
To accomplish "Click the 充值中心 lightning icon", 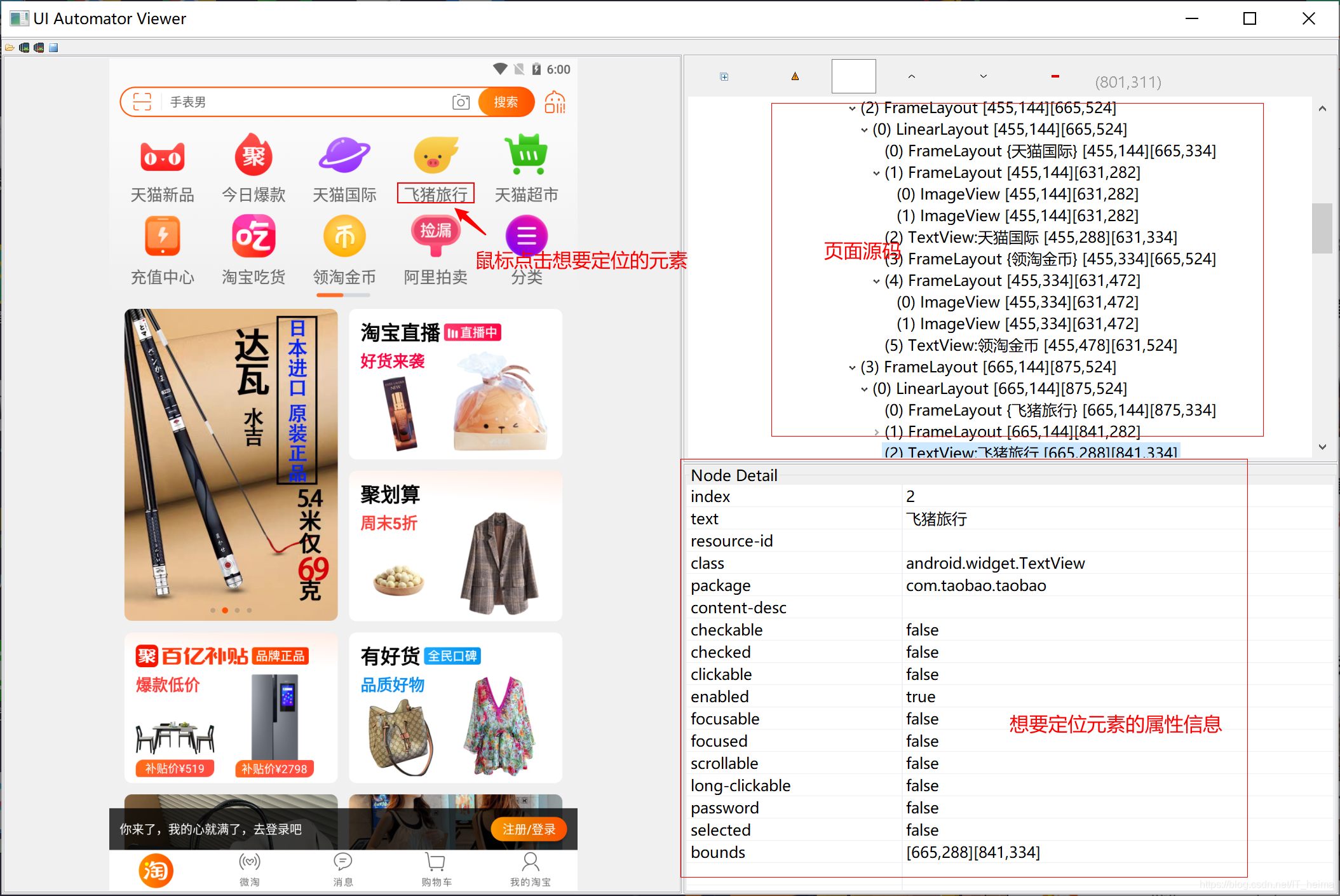I will tap(162, 236).
